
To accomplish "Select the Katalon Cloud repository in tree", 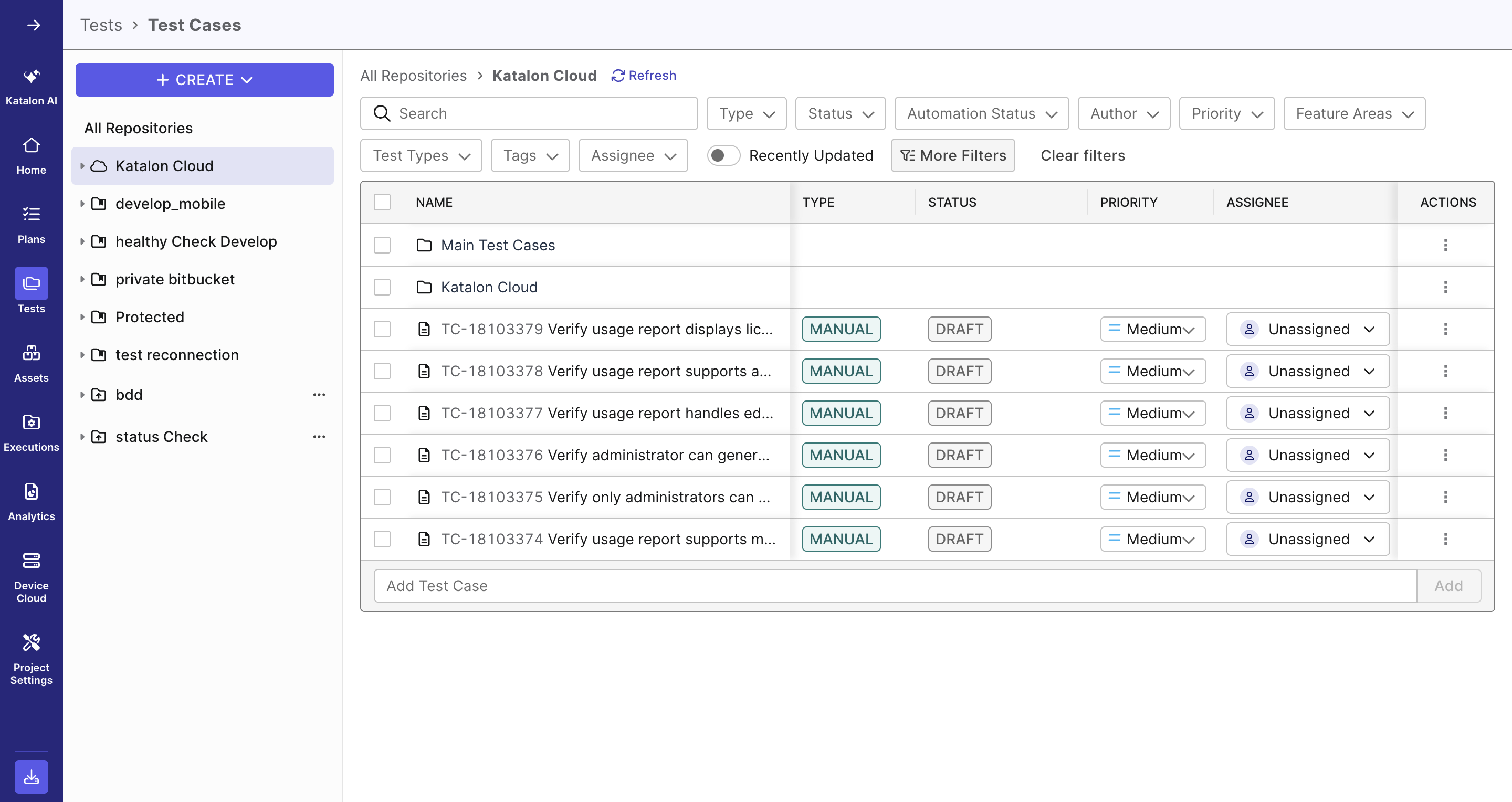I will click(203, 166).
